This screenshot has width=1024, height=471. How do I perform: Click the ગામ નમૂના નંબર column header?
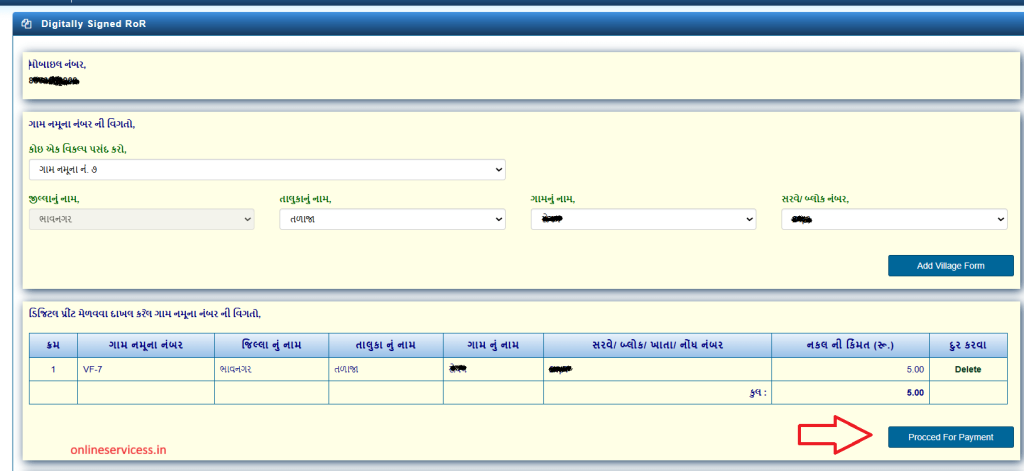pyautogui.click(x=145, y=345)
